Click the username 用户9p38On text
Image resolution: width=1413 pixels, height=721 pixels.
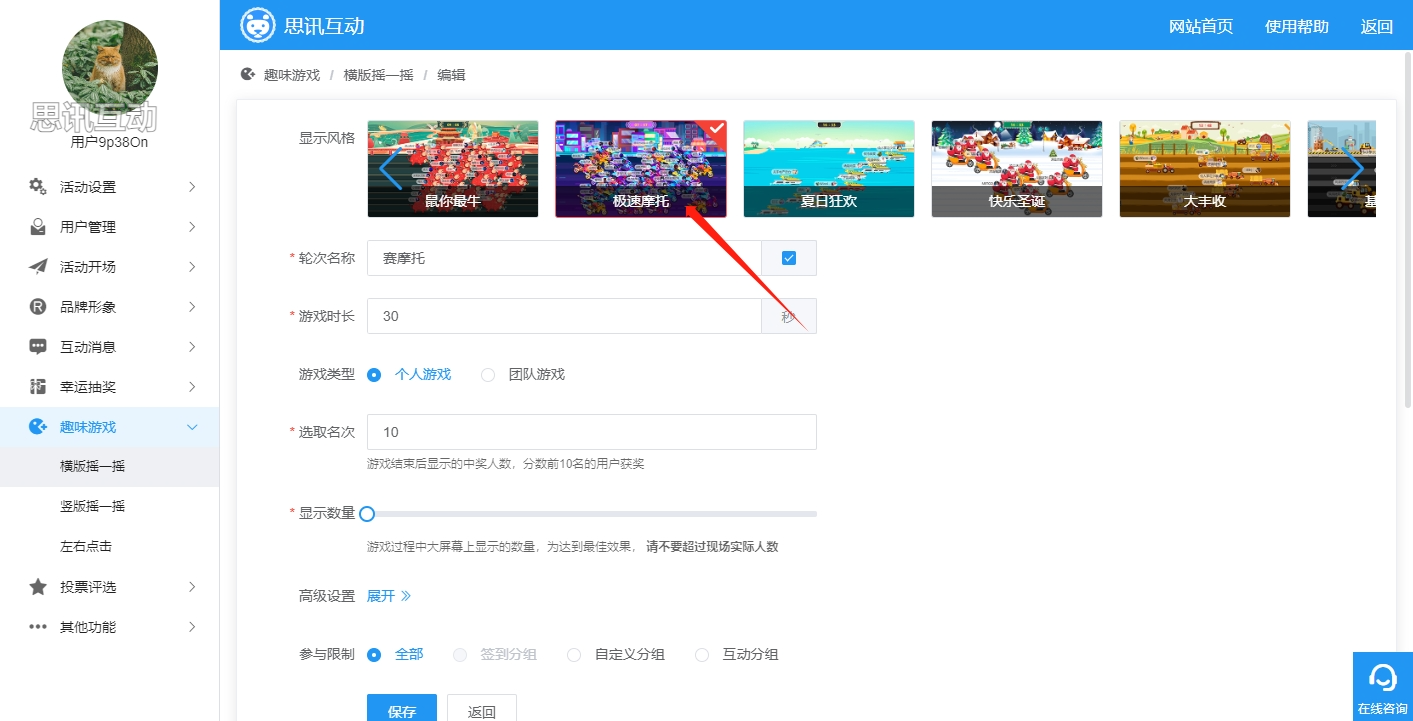[110, 142]
